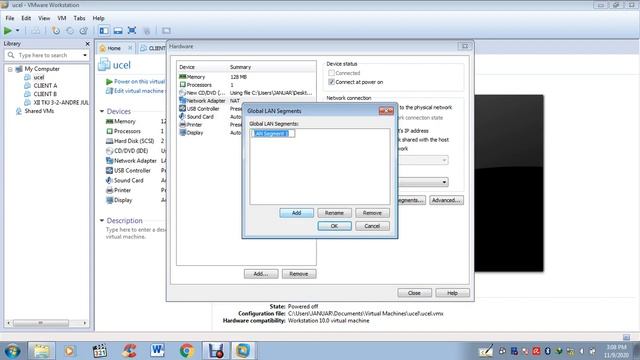Select CLIENT A in the library tree
640x360 pixels.
[x=45, y=86]
